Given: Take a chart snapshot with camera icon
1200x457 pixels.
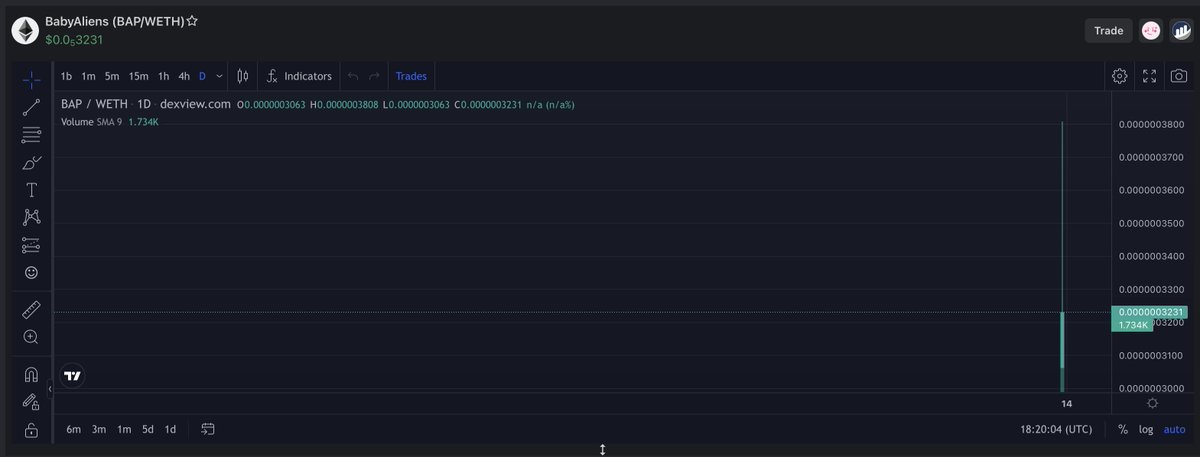Looking at the screenshot, I should 1180,76.
